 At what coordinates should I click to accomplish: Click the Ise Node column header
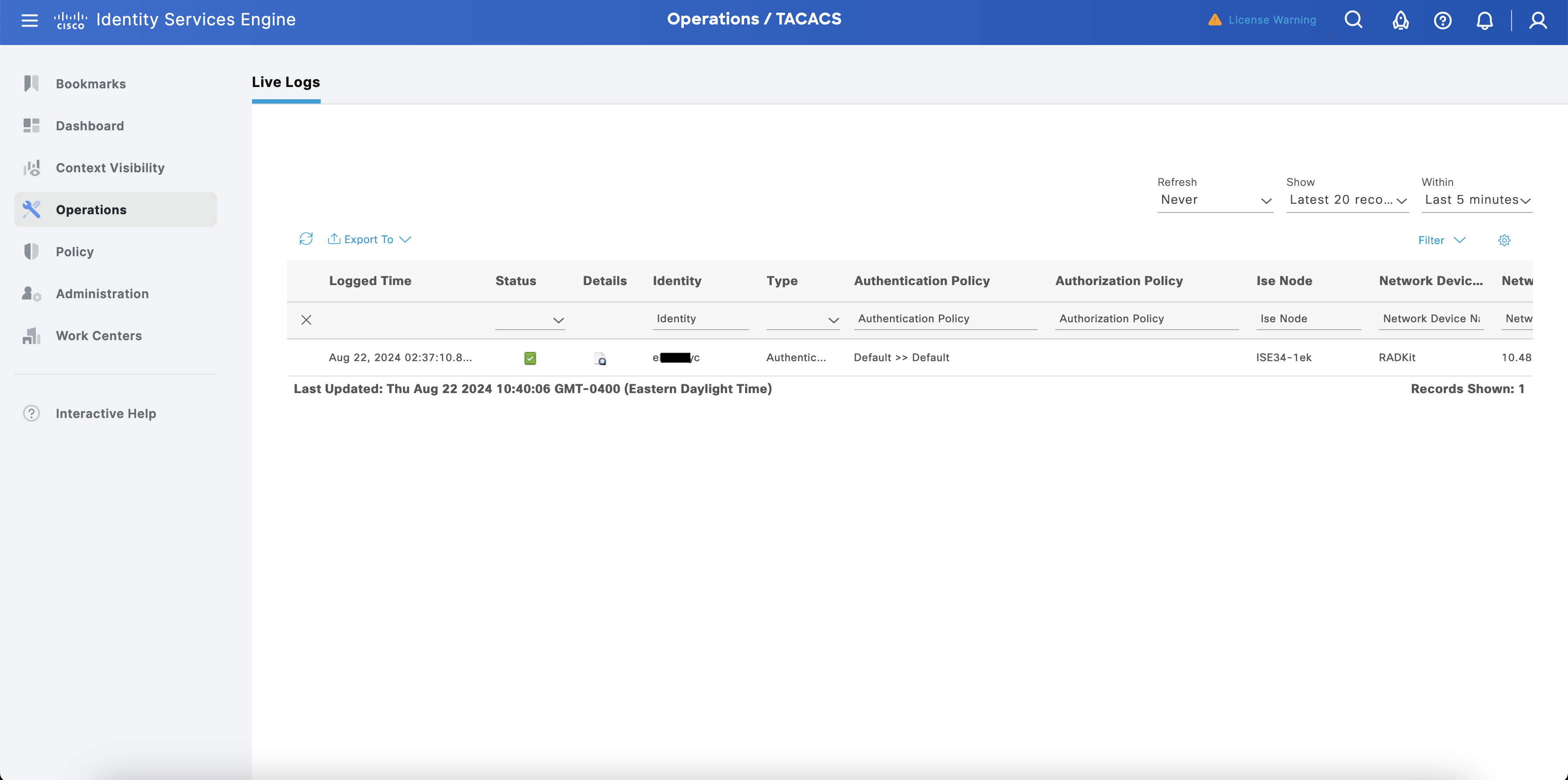click(x=1284, y=281)
